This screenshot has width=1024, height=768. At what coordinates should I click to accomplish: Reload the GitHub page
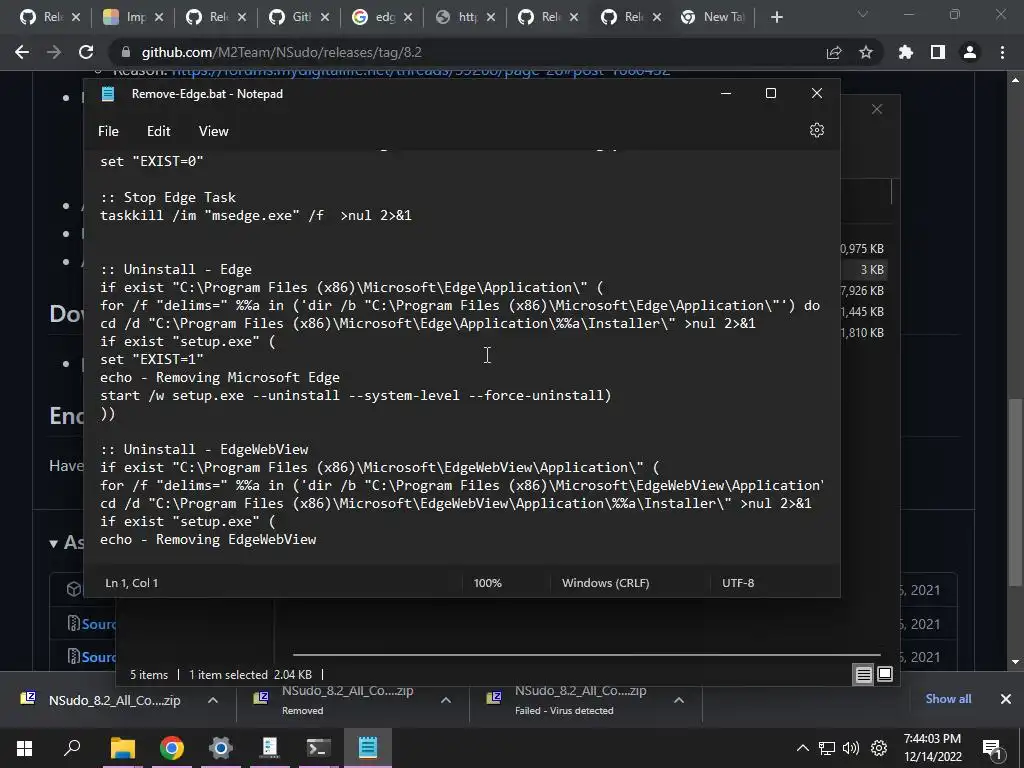[86, 52]
